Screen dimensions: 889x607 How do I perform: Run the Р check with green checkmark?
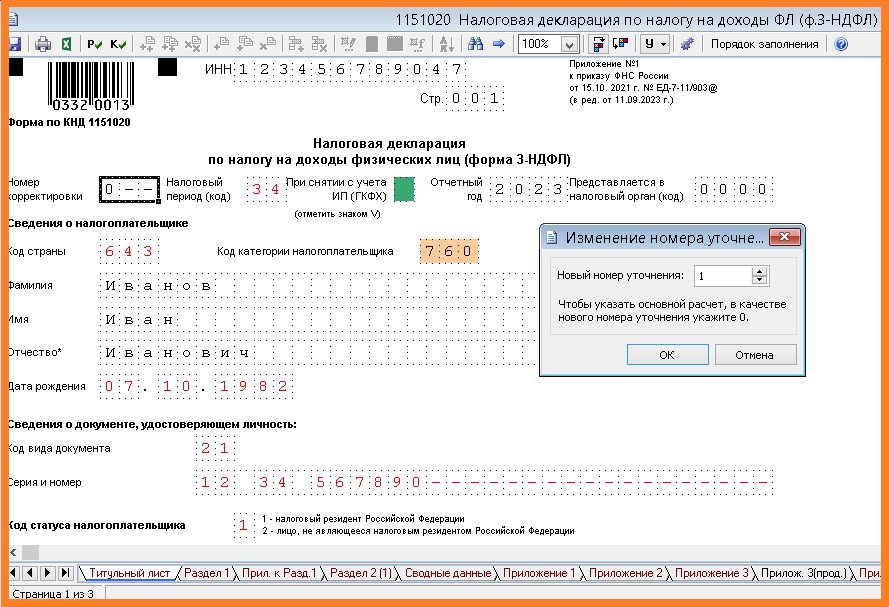point(95,44)
